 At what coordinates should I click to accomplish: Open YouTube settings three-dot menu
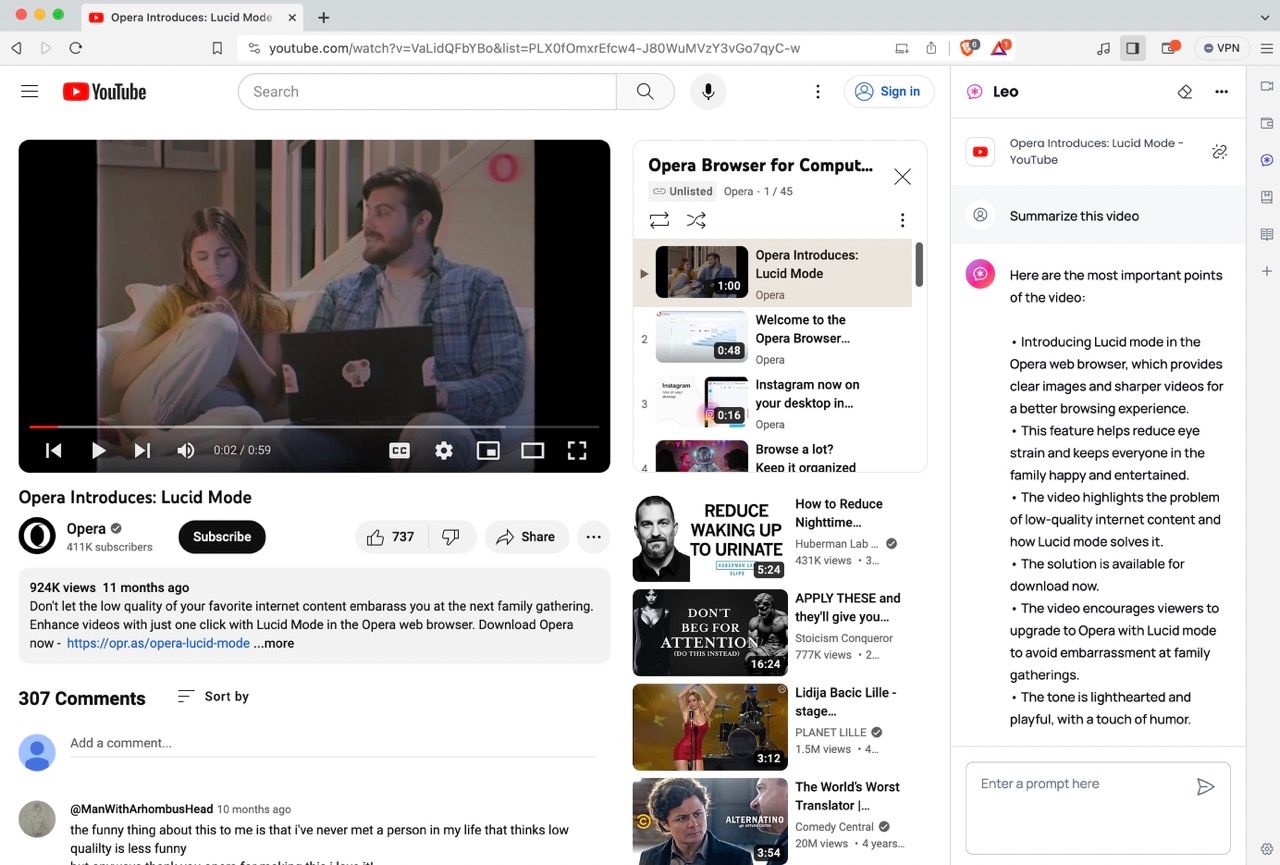(x=818, y=92)
